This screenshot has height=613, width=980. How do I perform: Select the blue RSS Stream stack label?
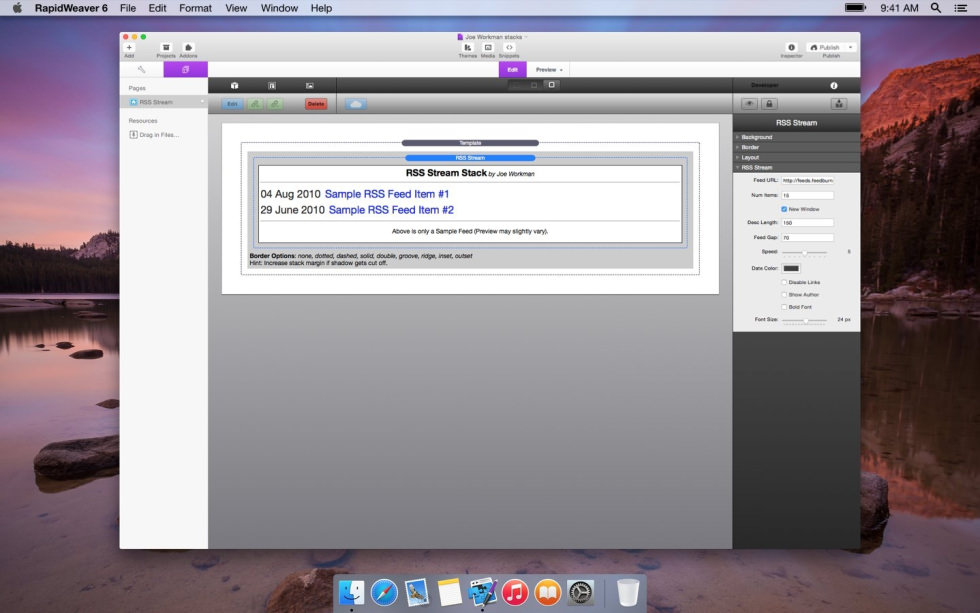[470, 158]
